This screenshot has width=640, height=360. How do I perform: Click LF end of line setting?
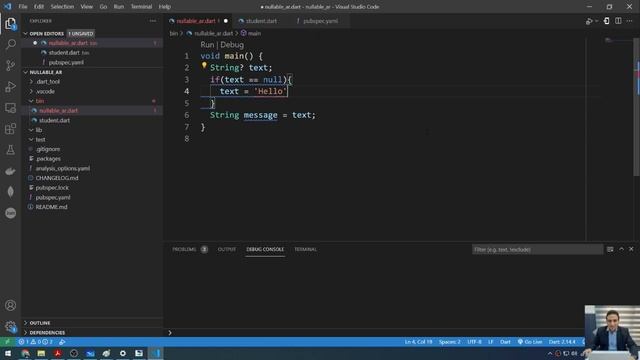click(491, 342)
